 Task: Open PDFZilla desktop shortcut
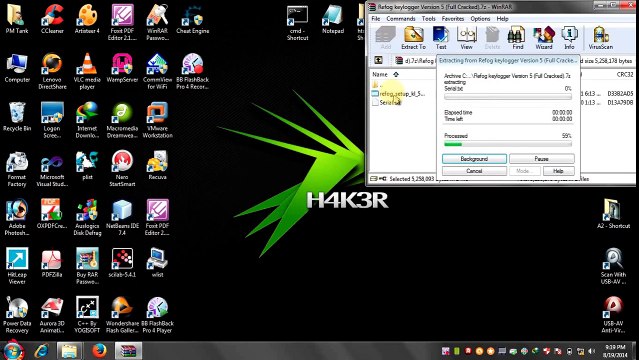click(52, 263)
